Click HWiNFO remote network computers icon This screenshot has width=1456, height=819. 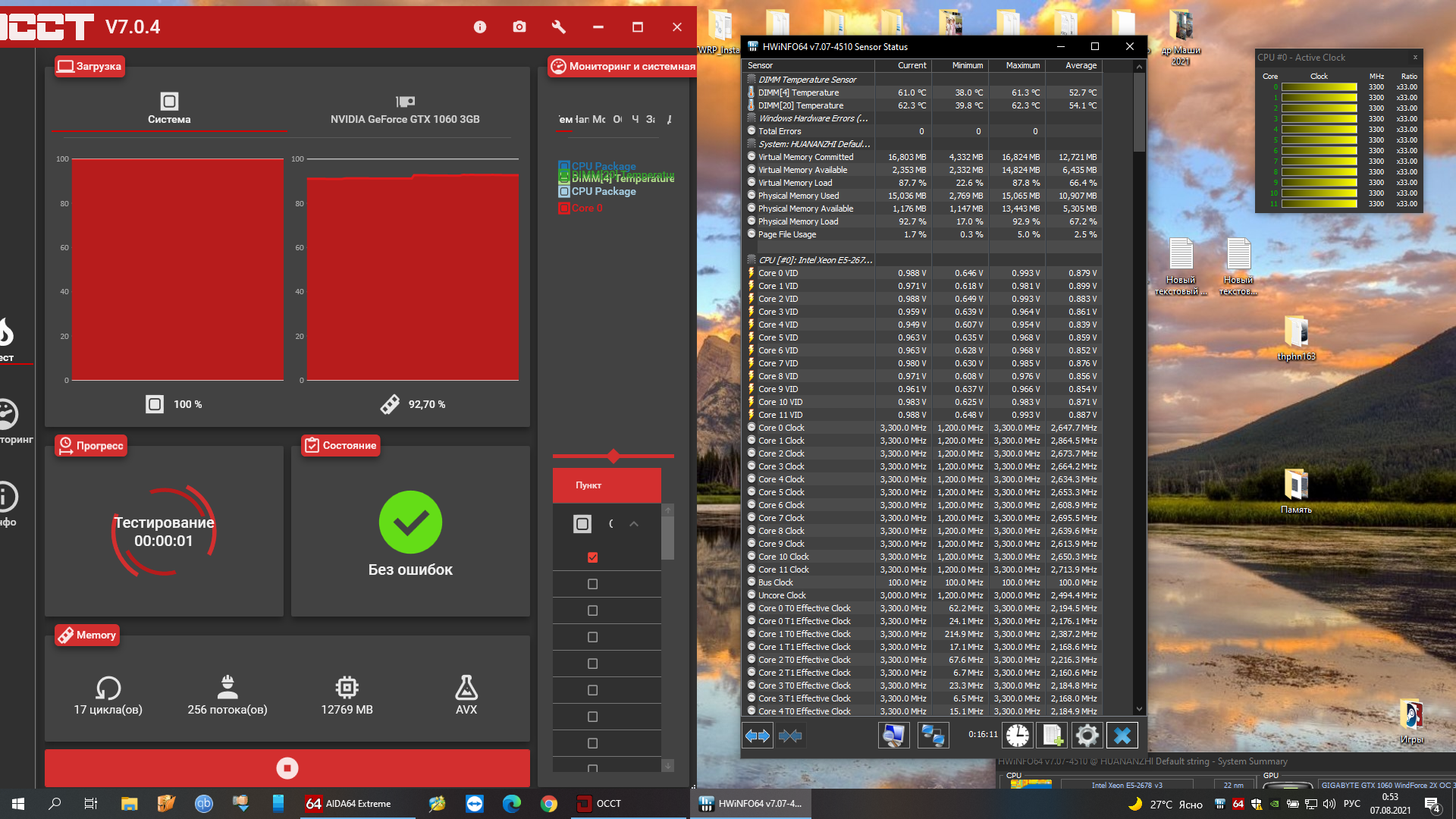point(933,735)
